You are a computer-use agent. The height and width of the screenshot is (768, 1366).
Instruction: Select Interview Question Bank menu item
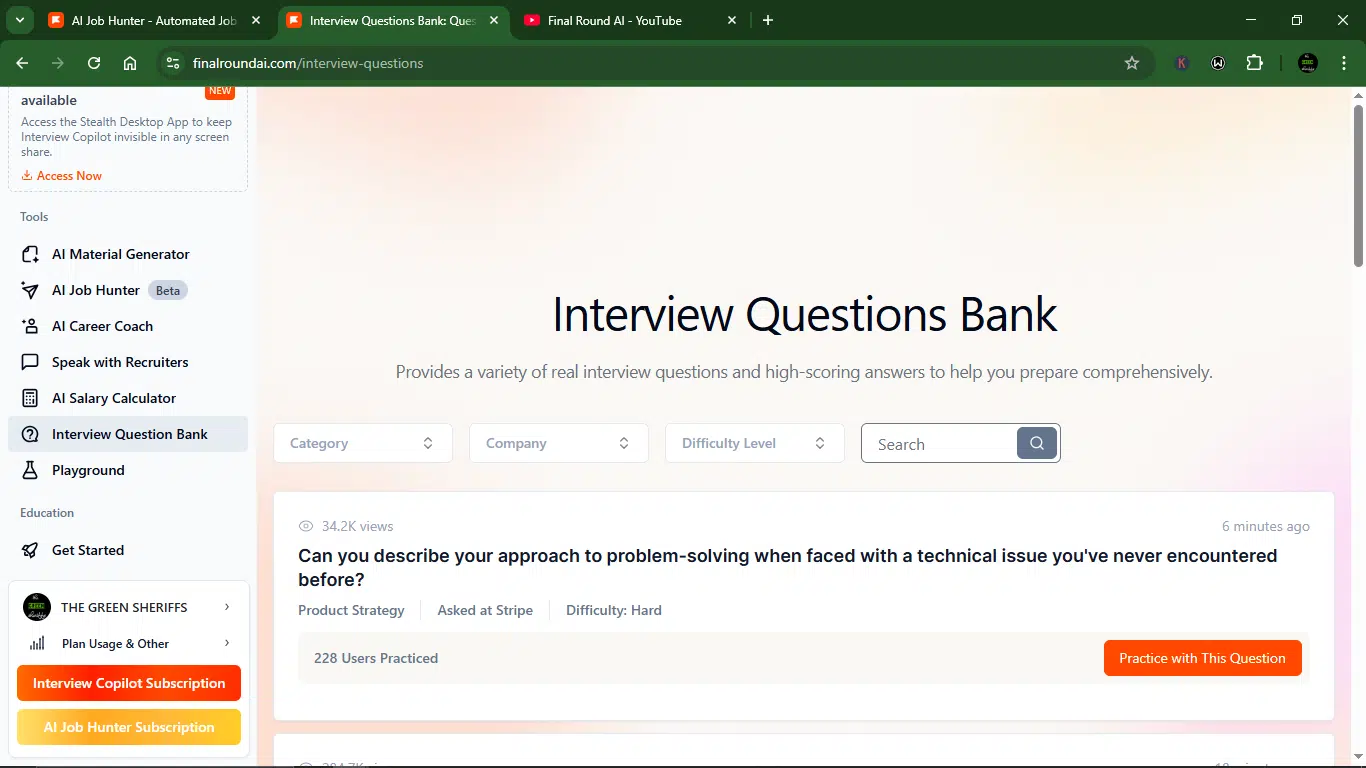click(128, 434)
